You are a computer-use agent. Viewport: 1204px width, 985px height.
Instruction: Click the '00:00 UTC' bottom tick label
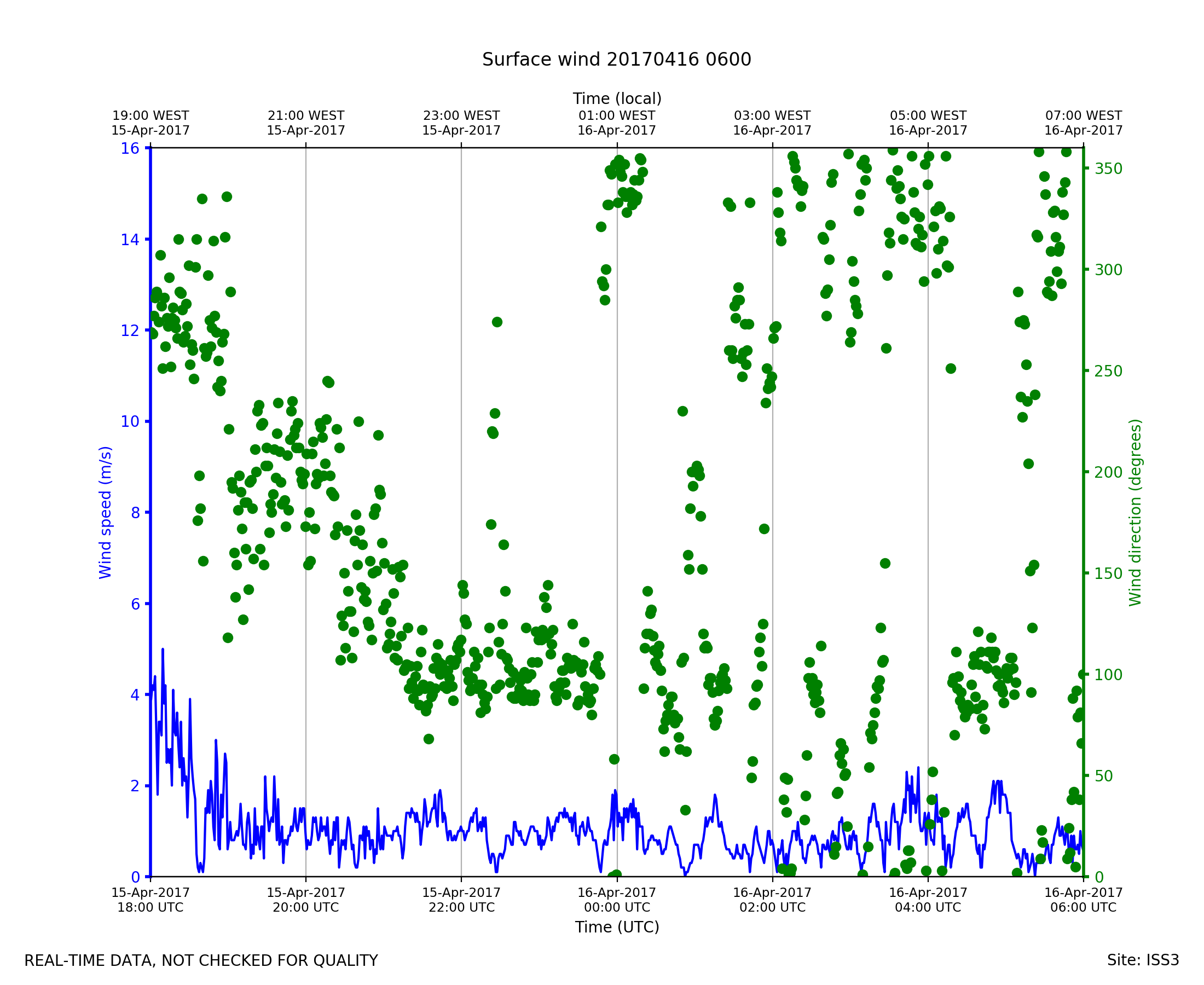coord(617,907)
